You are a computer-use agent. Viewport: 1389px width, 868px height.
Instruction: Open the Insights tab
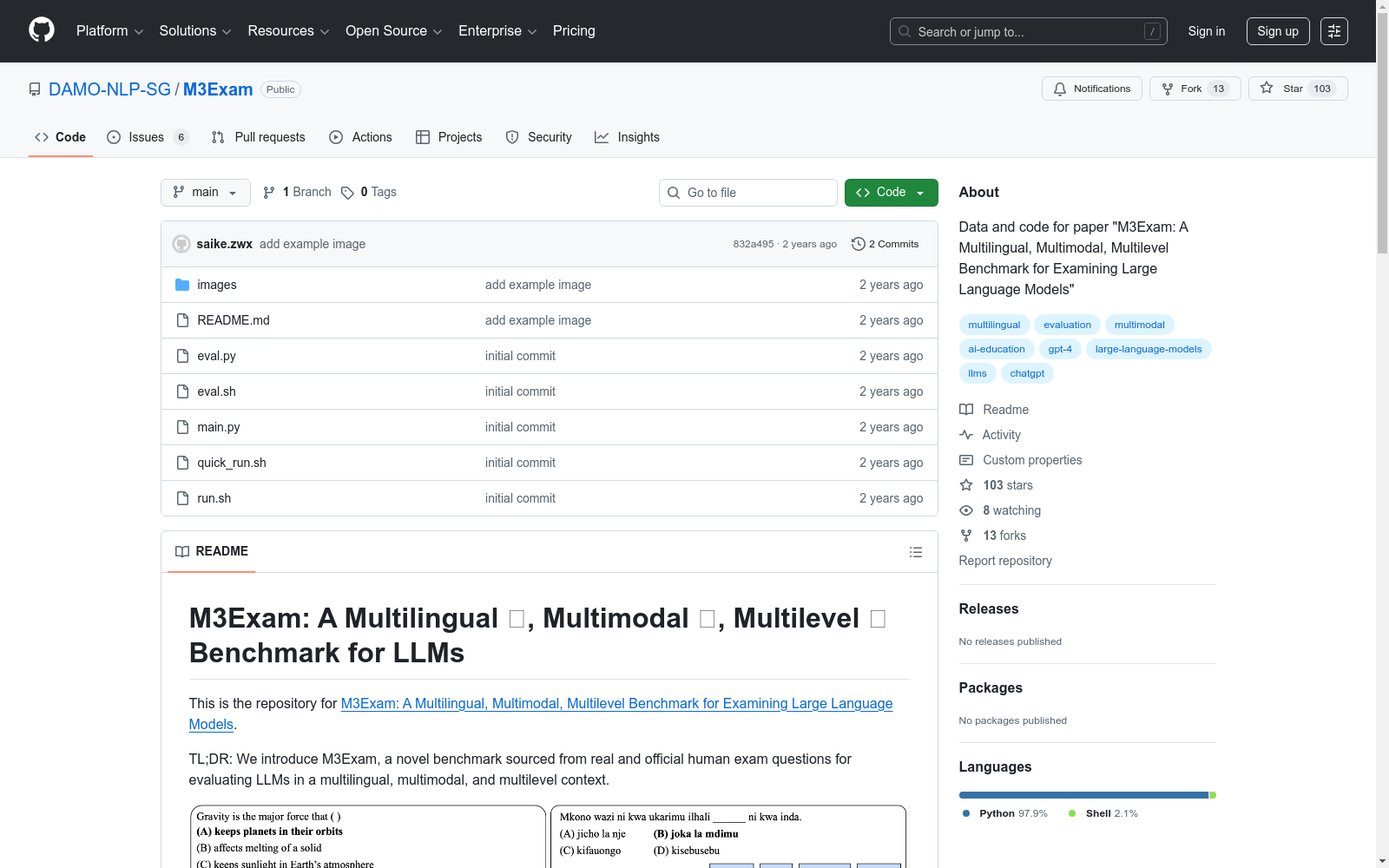point(627,137)
